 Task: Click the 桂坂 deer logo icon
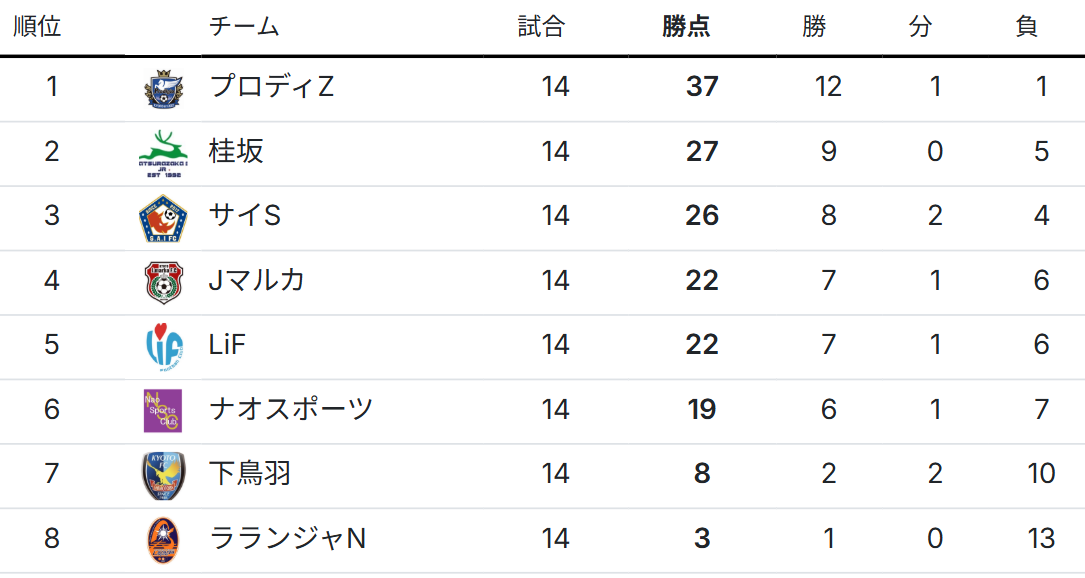(x=162, y=153)
